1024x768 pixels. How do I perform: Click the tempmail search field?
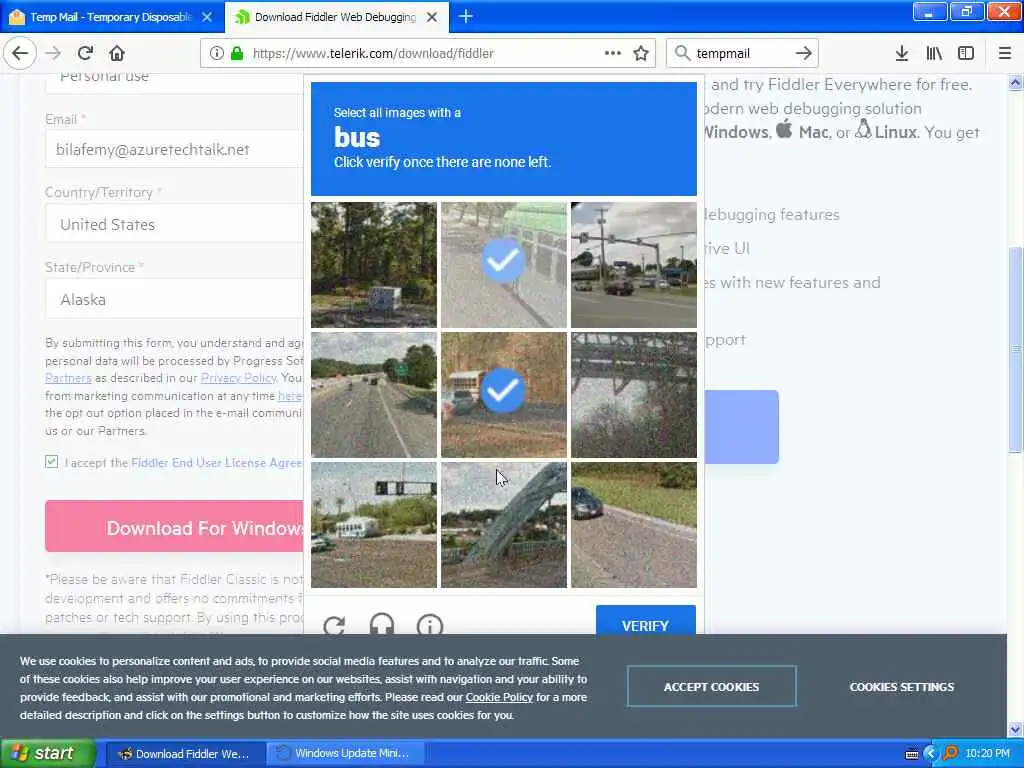[x=741, y=53]
